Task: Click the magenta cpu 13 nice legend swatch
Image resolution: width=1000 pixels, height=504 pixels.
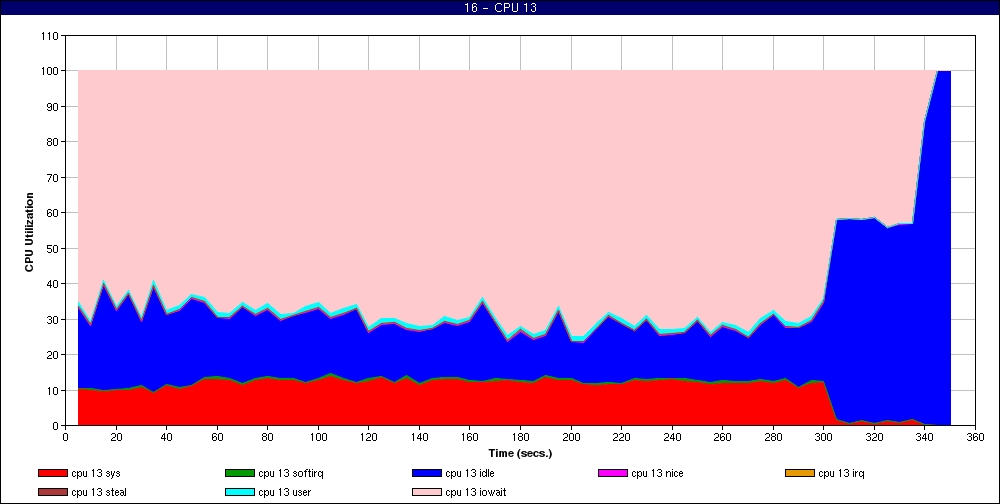Action: coord(613,473)
